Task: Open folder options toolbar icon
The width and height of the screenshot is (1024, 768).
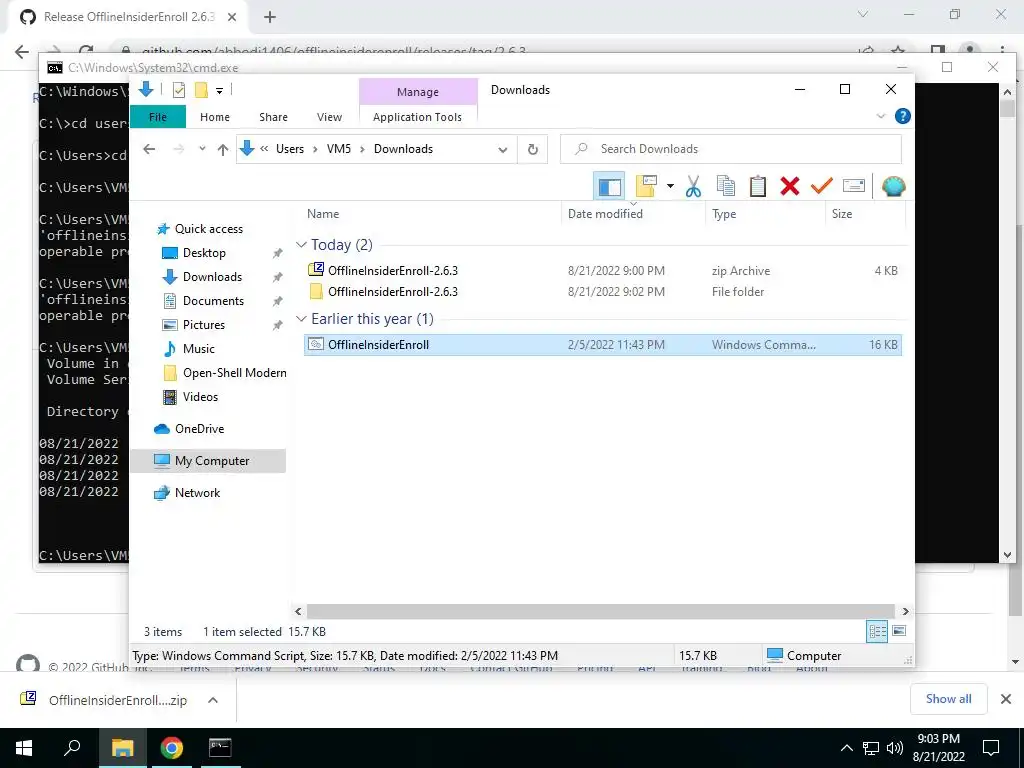Action: pos(646,187)
